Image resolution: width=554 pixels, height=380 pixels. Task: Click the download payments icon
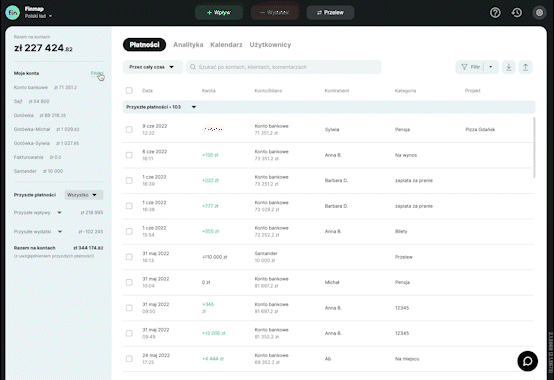[508, 67]
